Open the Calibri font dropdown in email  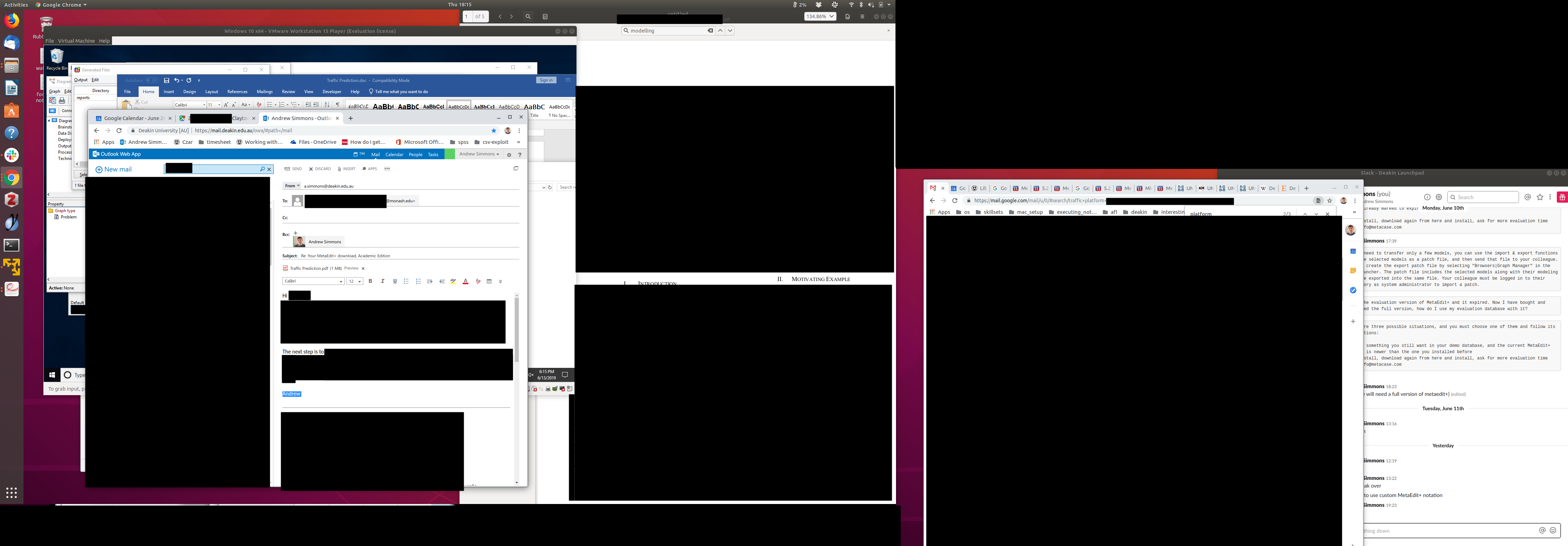(x=313, y=281)
